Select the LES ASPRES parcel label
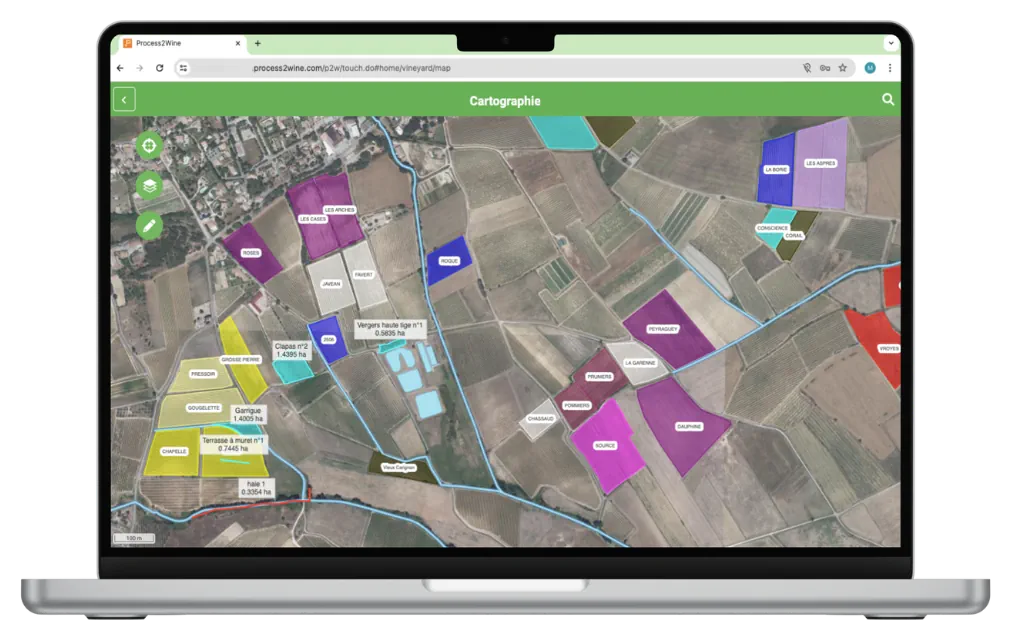This screenshot has width=1011, height=640. click(820, 163)
